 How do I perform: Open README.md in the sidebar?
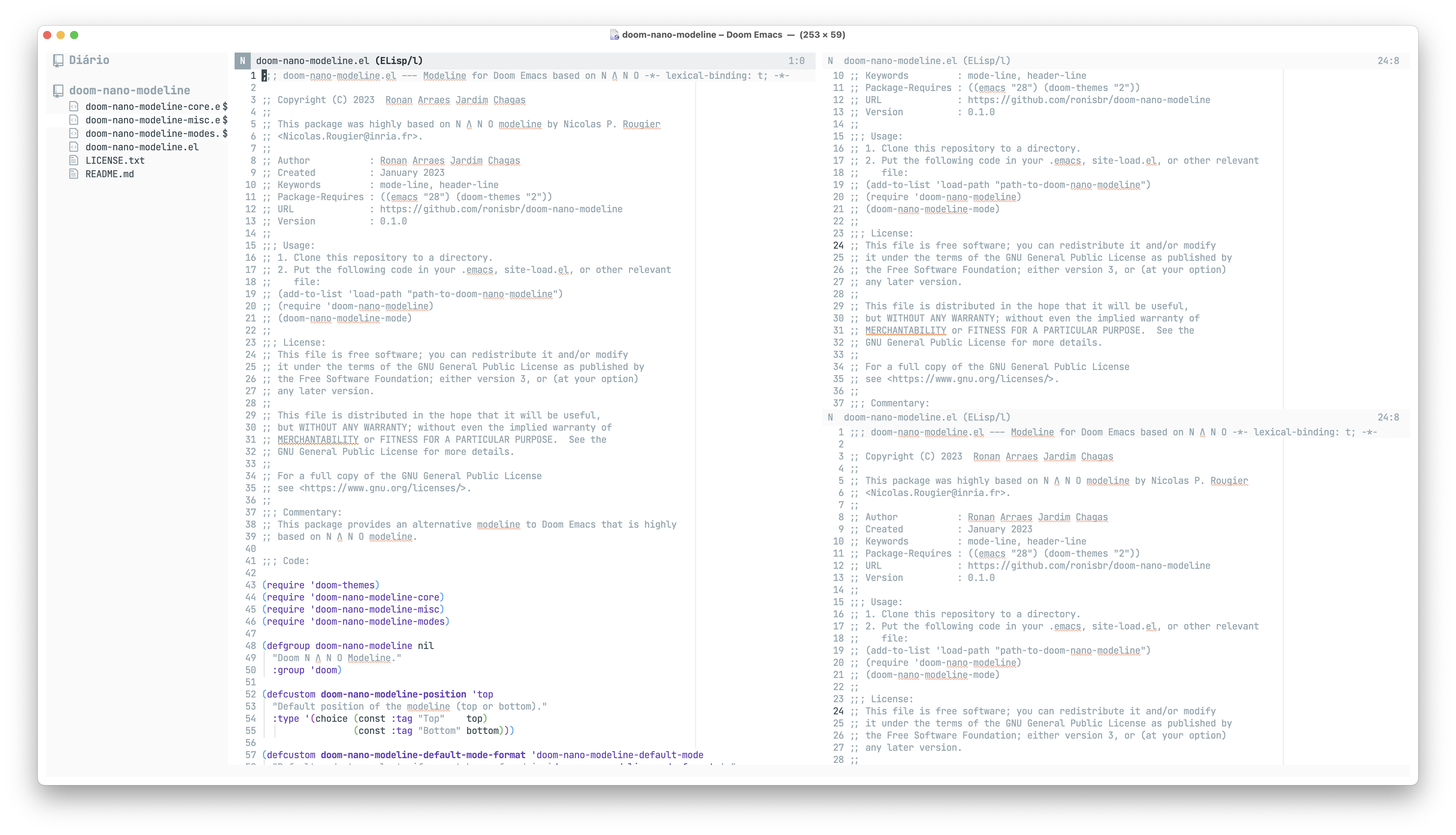point(110,174)
